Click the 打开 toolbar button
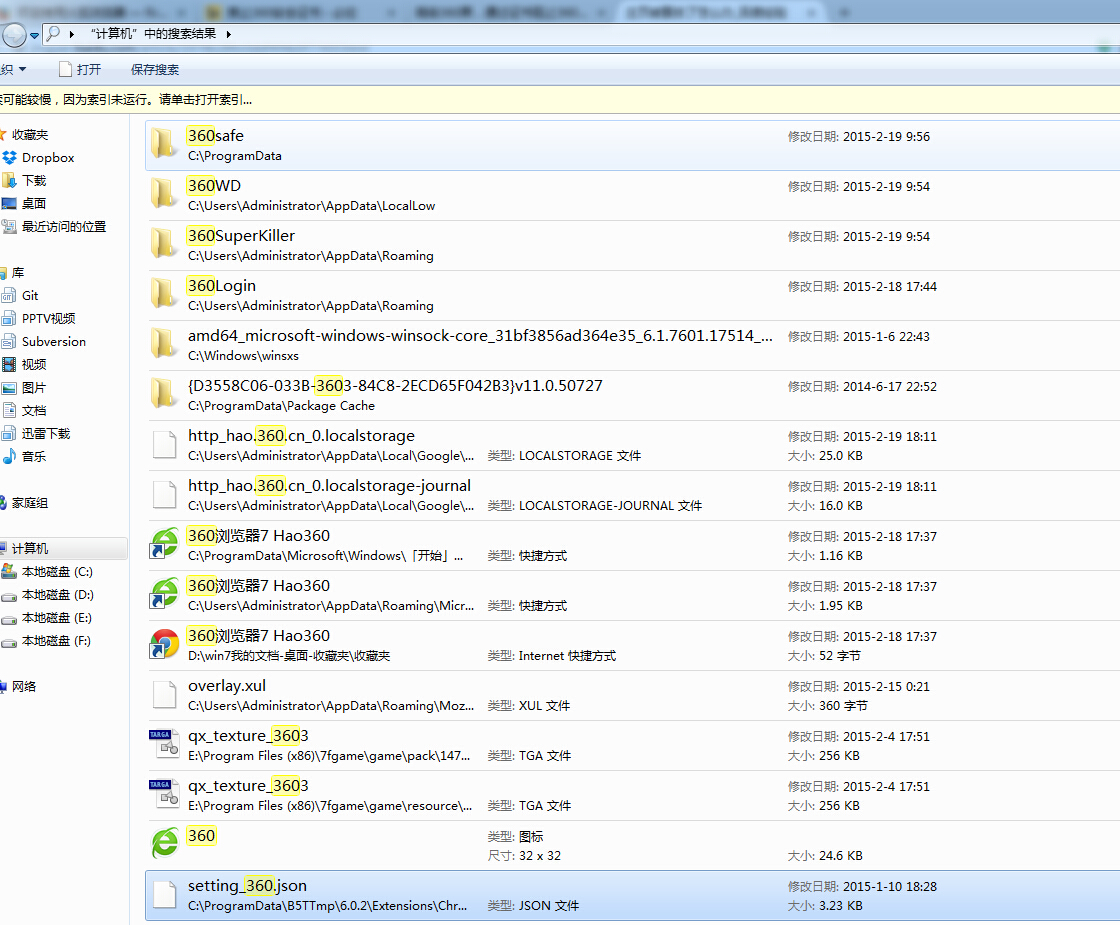Viewport: 1120px width, 925px height. [x=80, y=69]
